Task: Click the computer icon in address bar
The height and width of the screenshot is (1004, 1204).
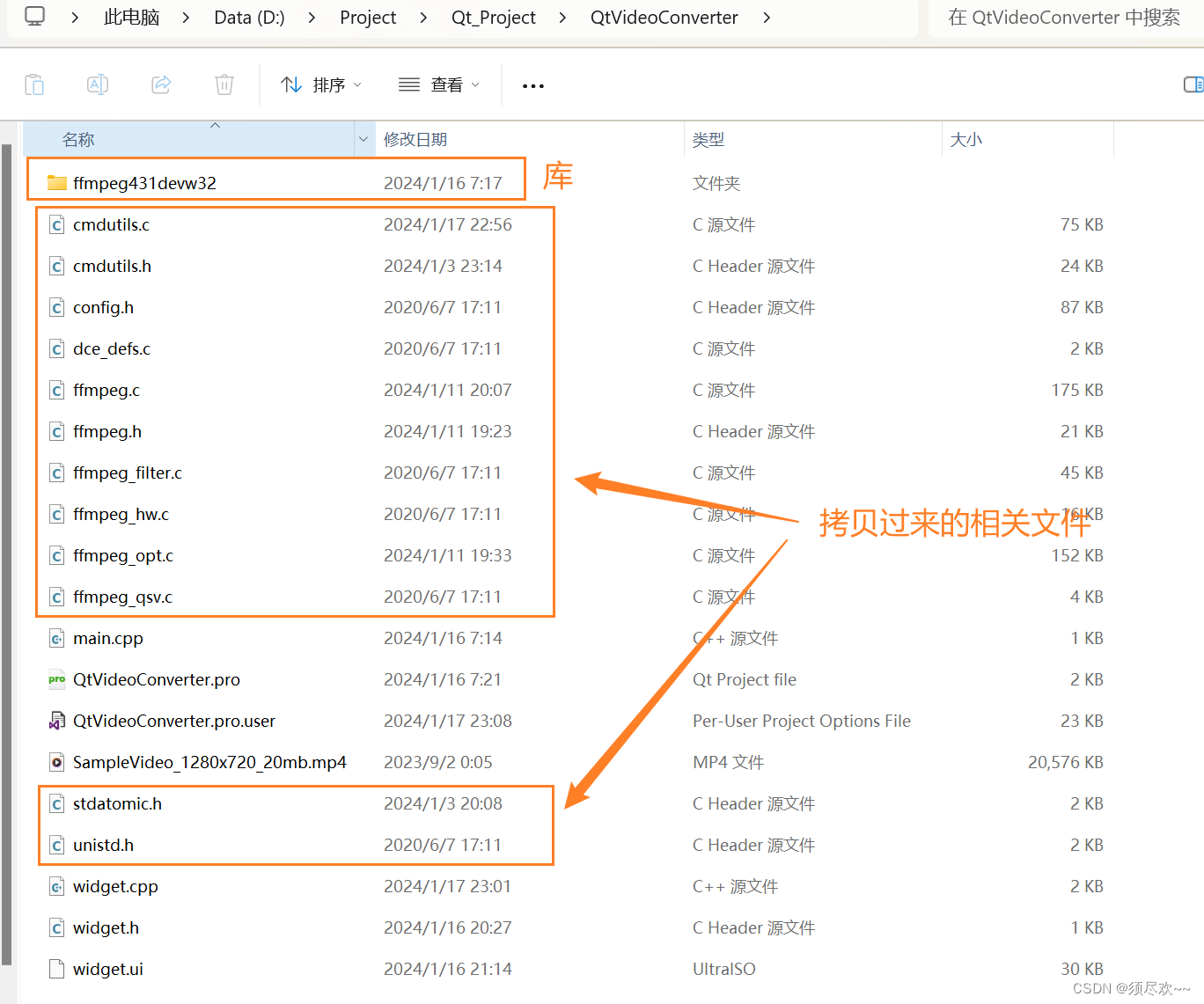Action: pyautogui.click(x=34, y=16)
